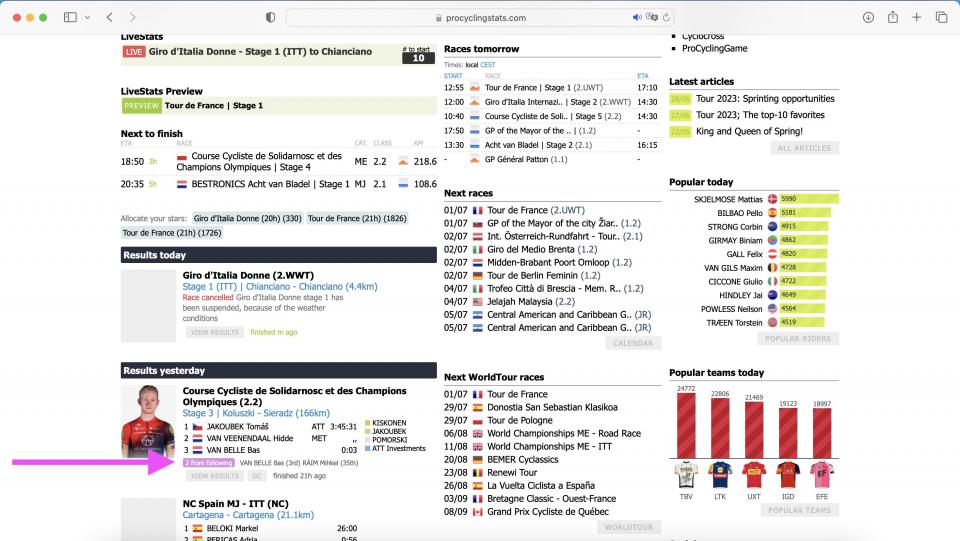Screen dimensions: 960x541
Task: Open the Share menu icon
Action: tap(893, 17)
